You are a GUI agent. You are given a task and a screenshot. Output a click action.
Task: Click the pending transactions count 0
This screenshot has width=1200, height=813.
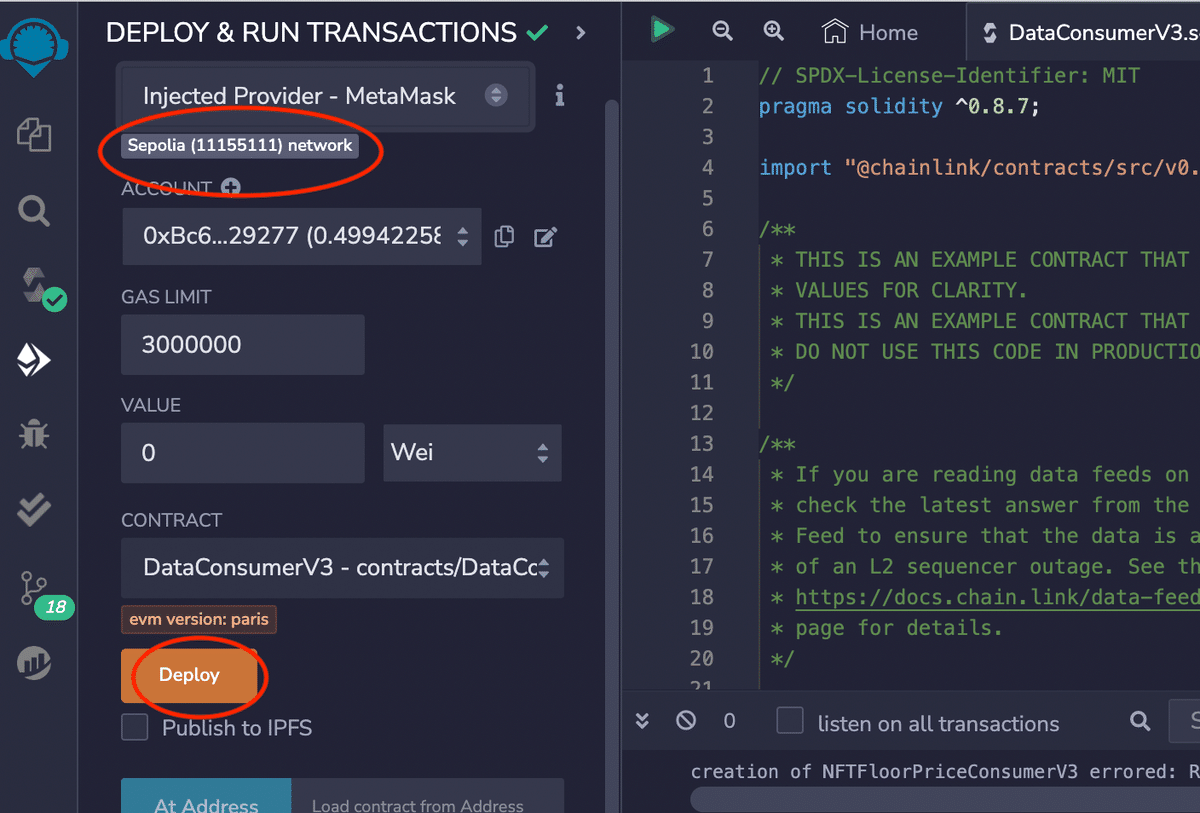729,721
